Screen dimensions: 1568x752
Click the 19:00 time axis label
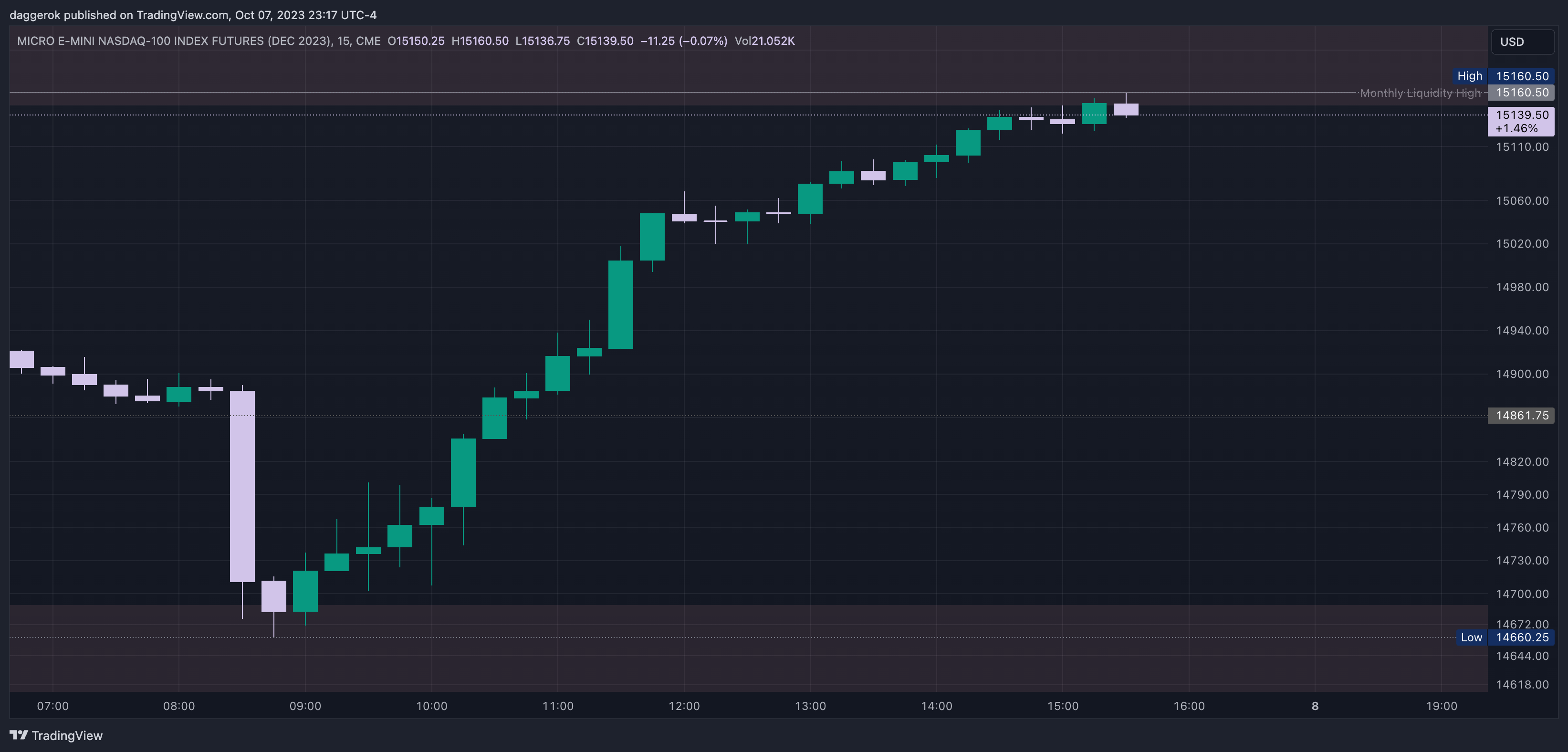(1442, 706)
